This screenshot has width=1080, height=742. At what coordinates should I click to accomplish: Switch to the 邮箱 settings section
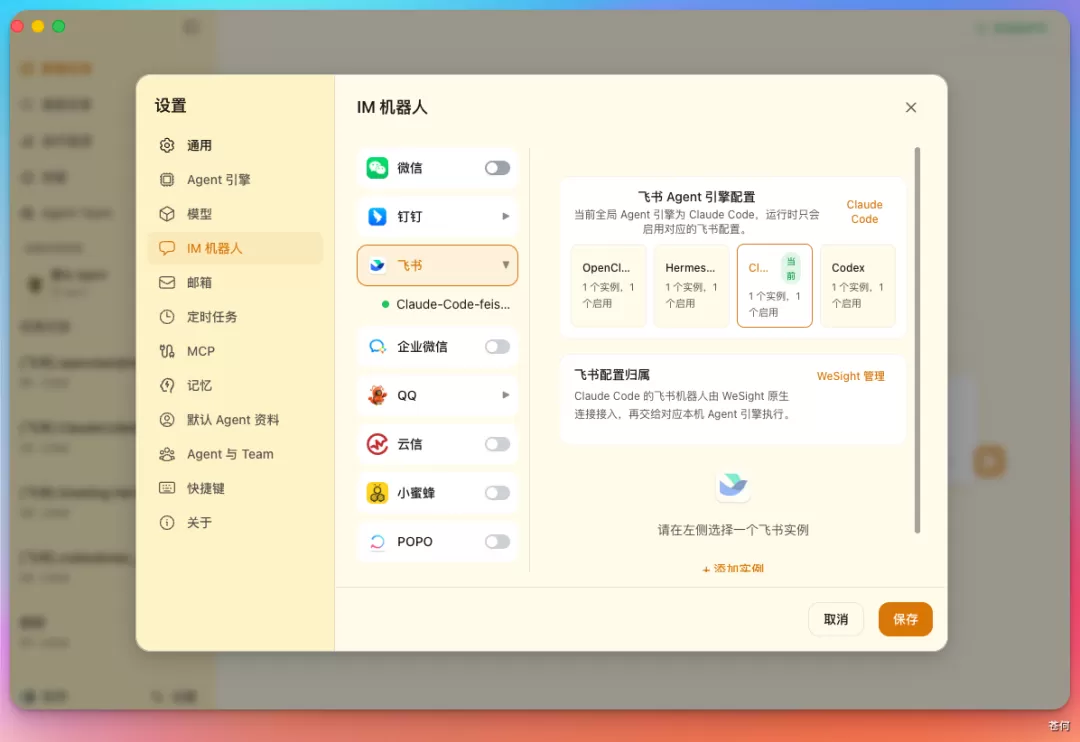(x=235, y=282)
